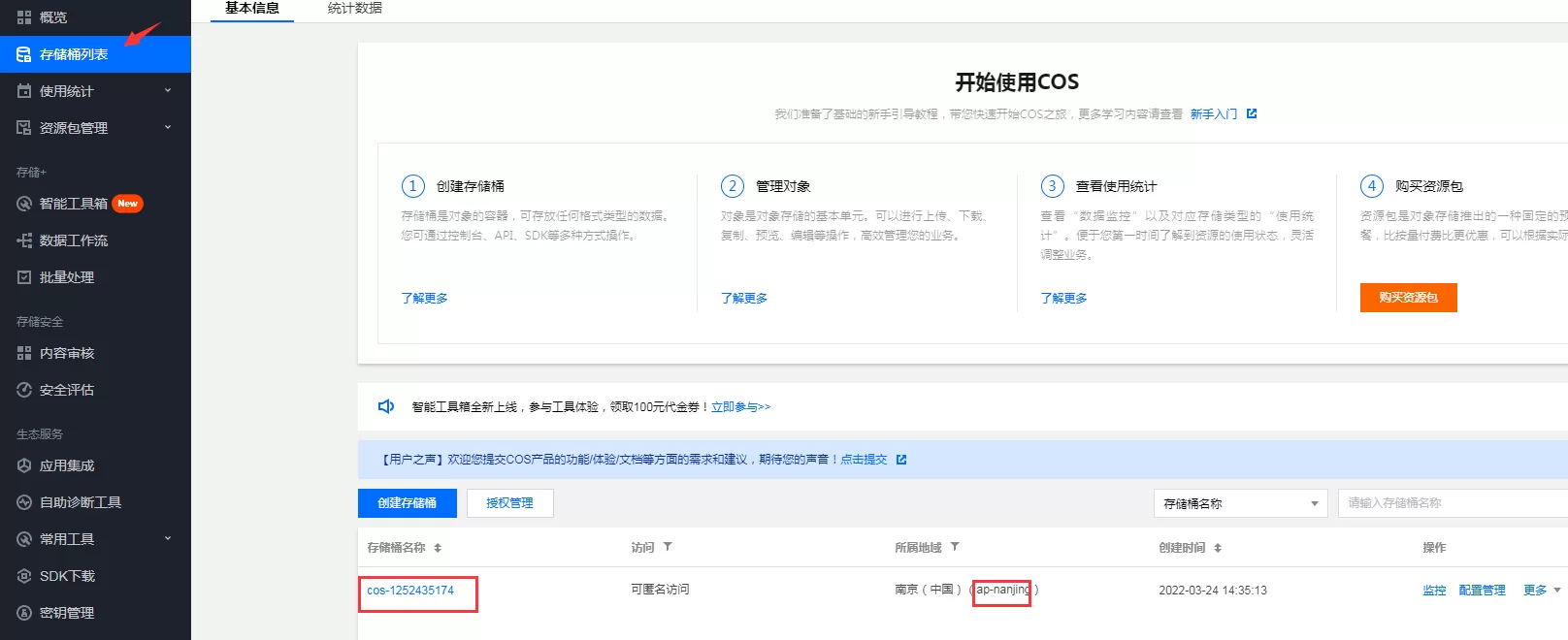Click the 操作 column header
Screen dimensions: 1568x640
pyautogui.click(x=1434, y=548)
